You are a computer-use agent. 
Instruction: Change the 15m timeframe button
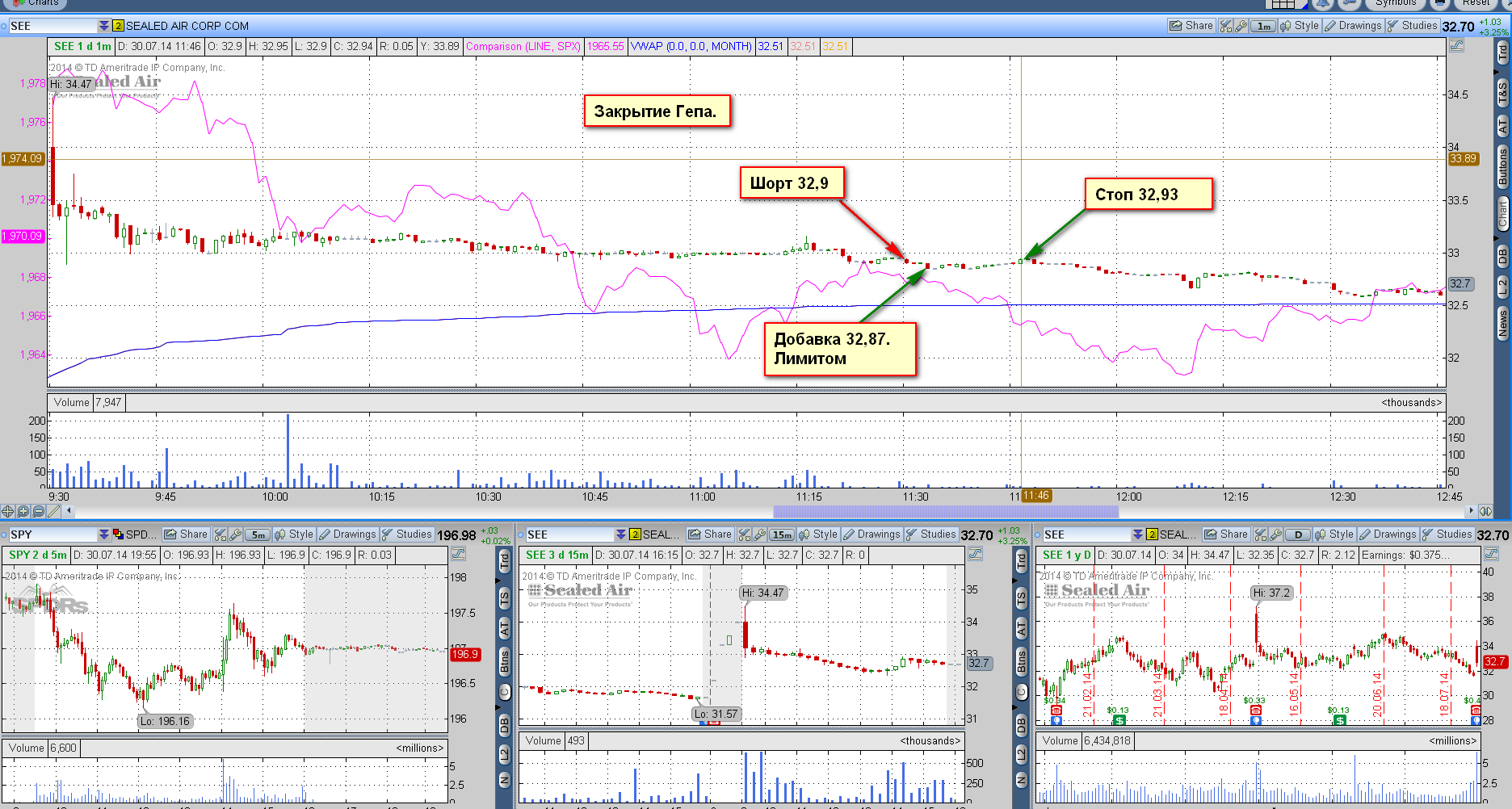coord(782,534)
